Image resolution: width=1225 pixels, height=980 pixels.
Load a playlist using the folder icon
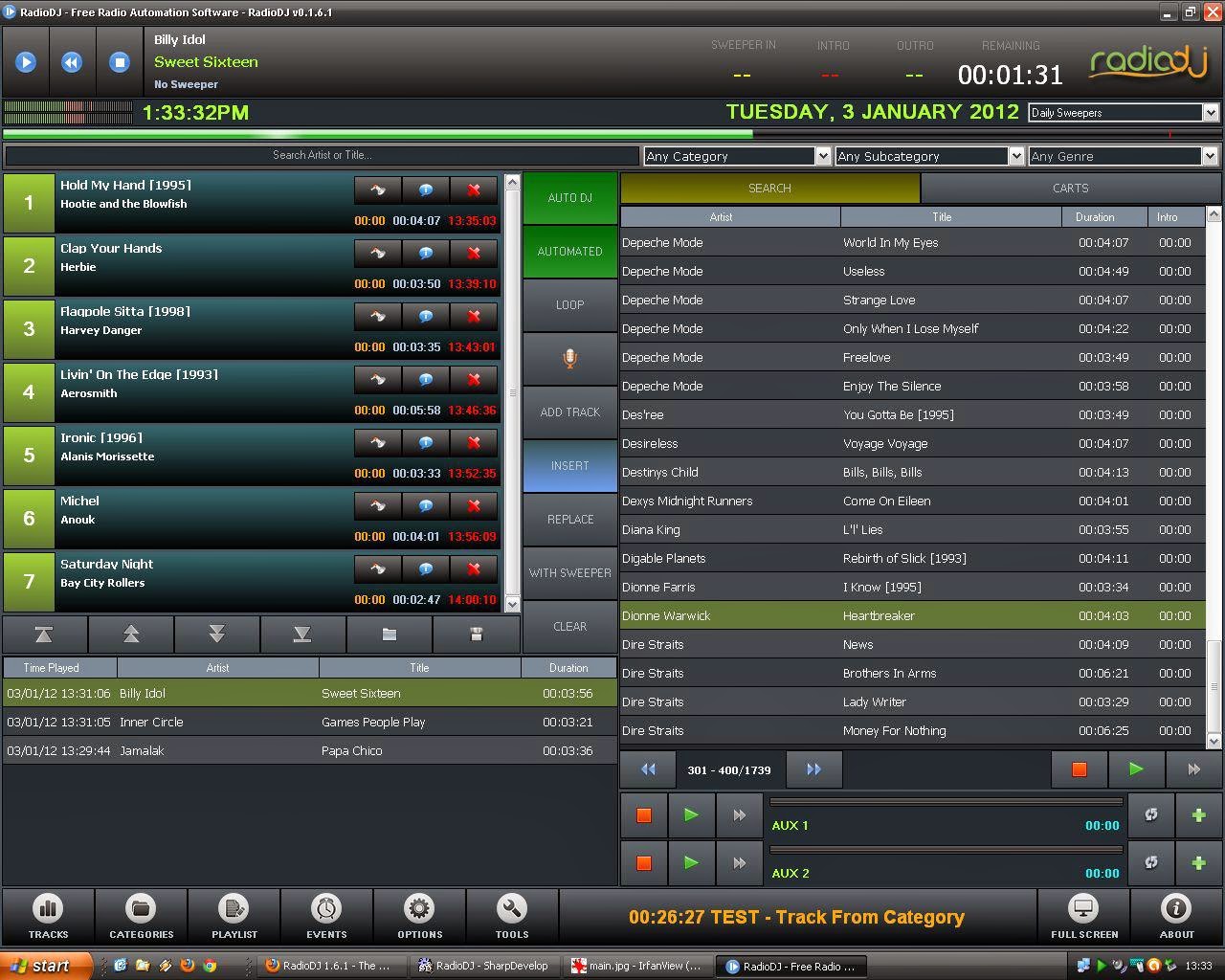click(x=390, y=635)
